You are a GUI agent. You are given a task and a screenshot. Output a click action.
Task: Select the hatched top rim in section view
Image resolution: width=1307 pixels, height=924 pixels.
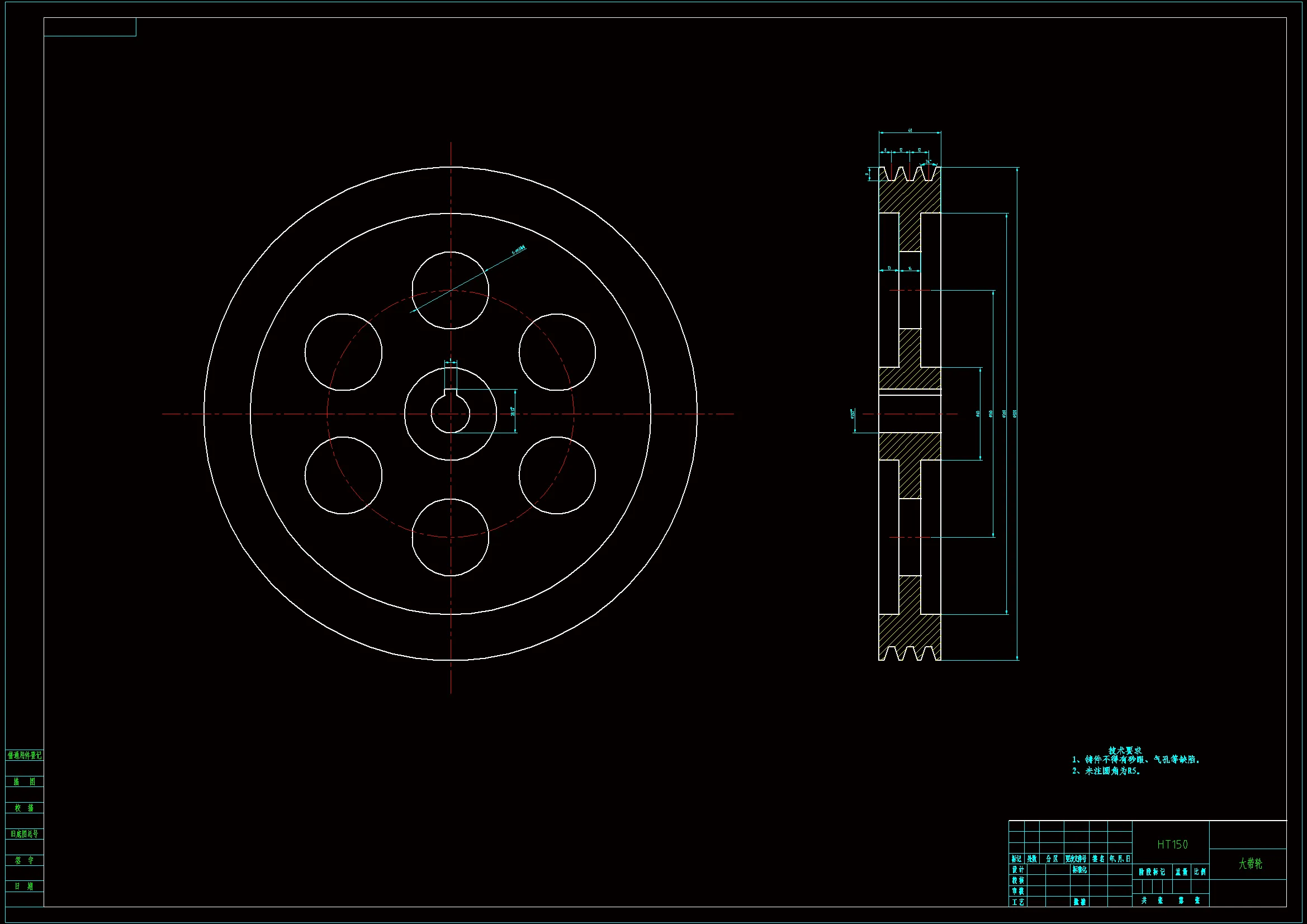[910, 196]
